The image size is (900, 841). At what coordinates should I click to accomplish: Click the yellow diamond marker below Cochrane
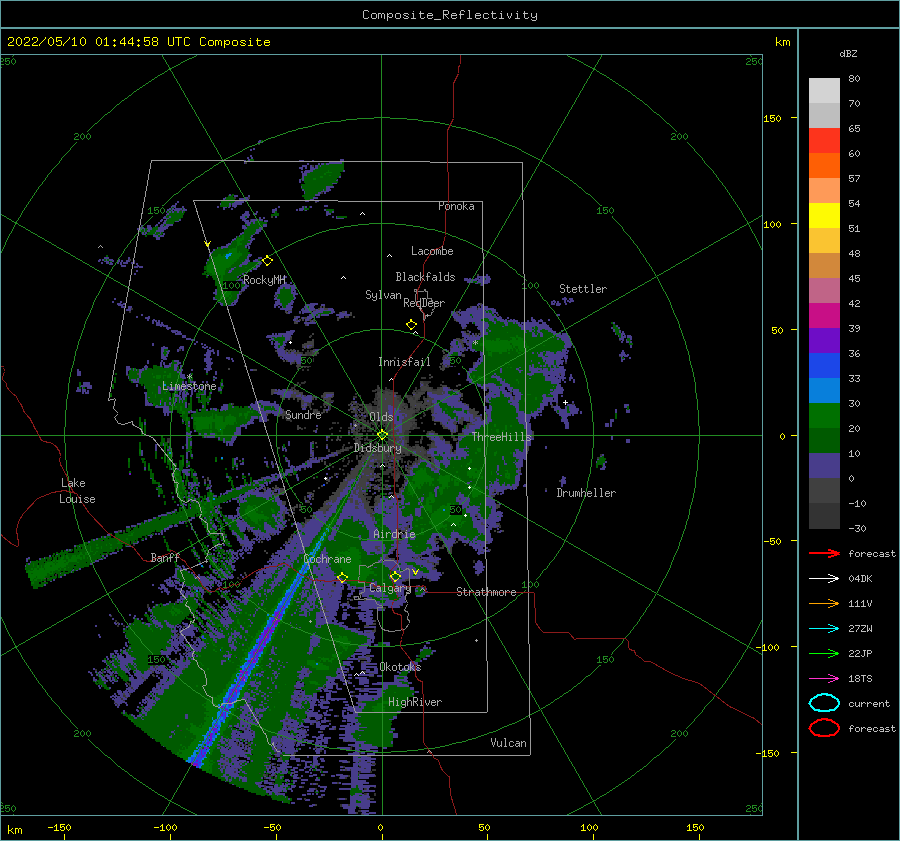[342, 578]
